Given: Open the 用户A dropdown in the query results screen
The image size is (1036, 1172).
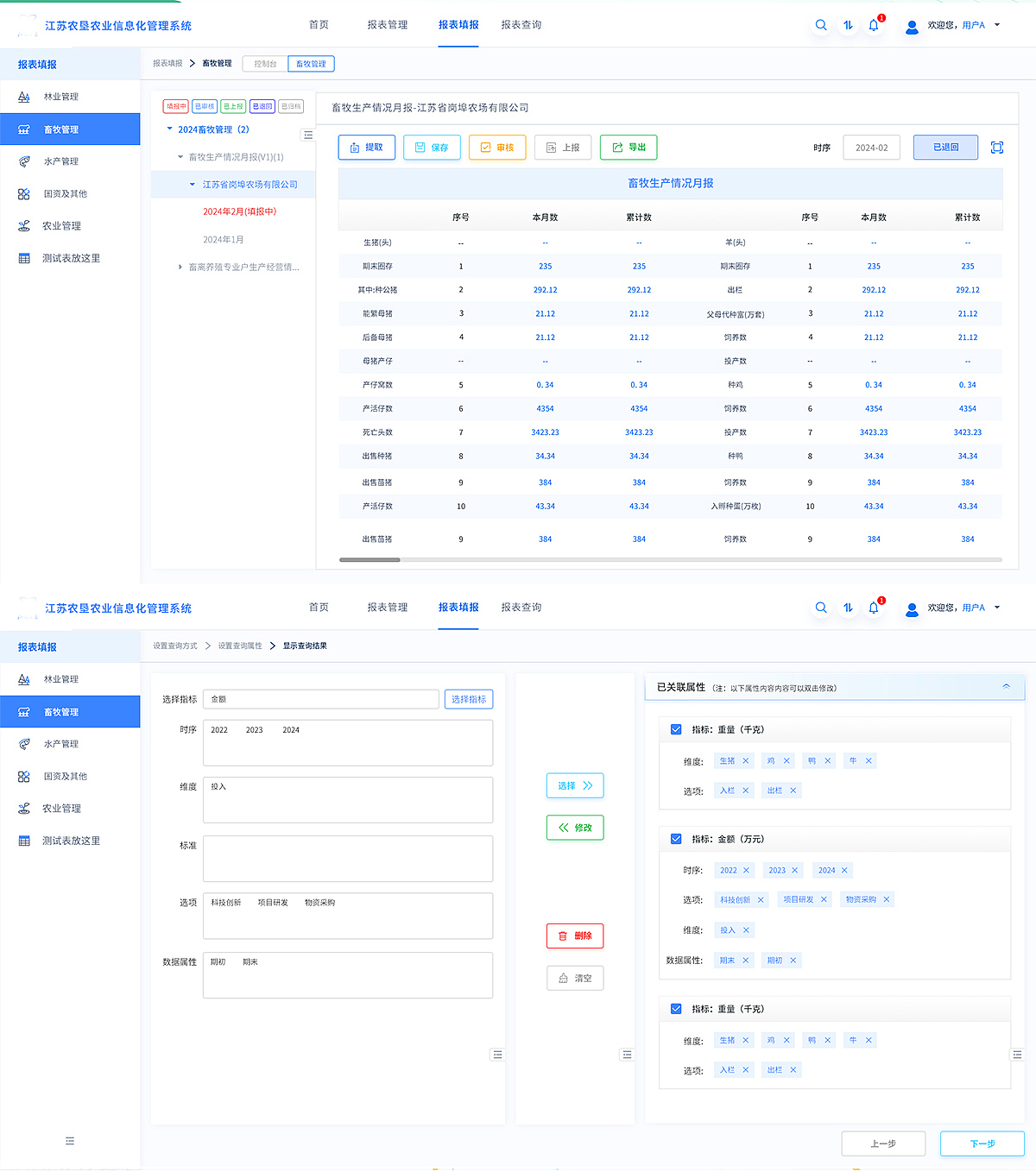Looking at the screenshot, I should pyautogui.click(x=997, y=608).
